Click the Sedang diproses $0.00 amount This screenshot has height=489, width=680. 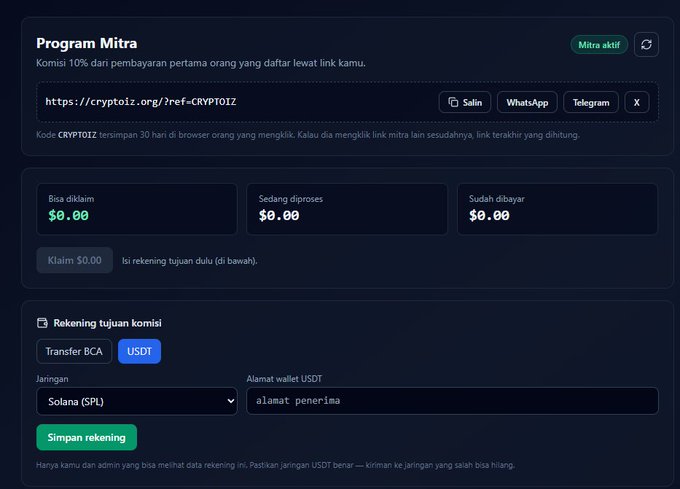pos(279,215)
